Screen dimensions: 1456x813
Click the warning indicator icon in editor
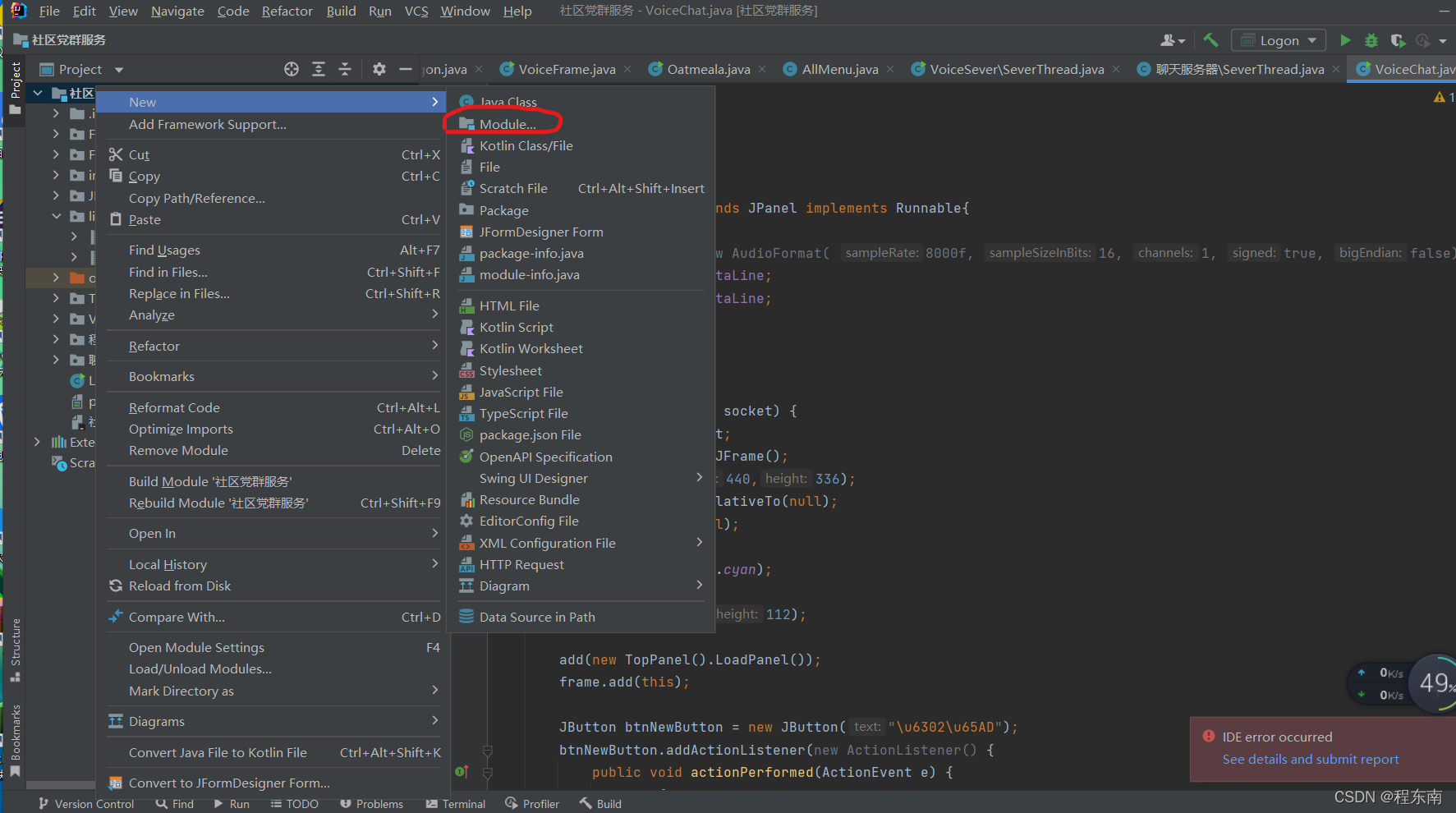click(x=1440, y=98)
